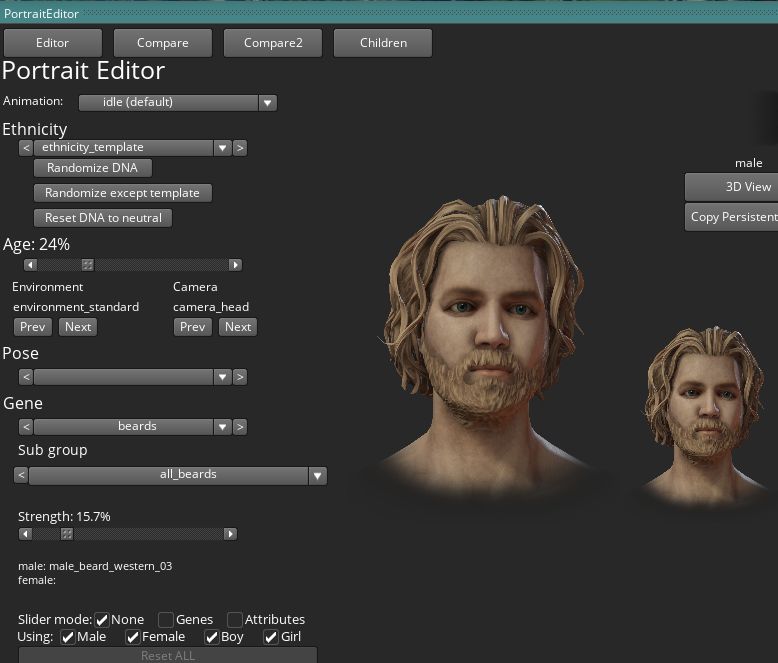Open the Editor tab
This screenshot has width=778, height=663.
(53, 43)
